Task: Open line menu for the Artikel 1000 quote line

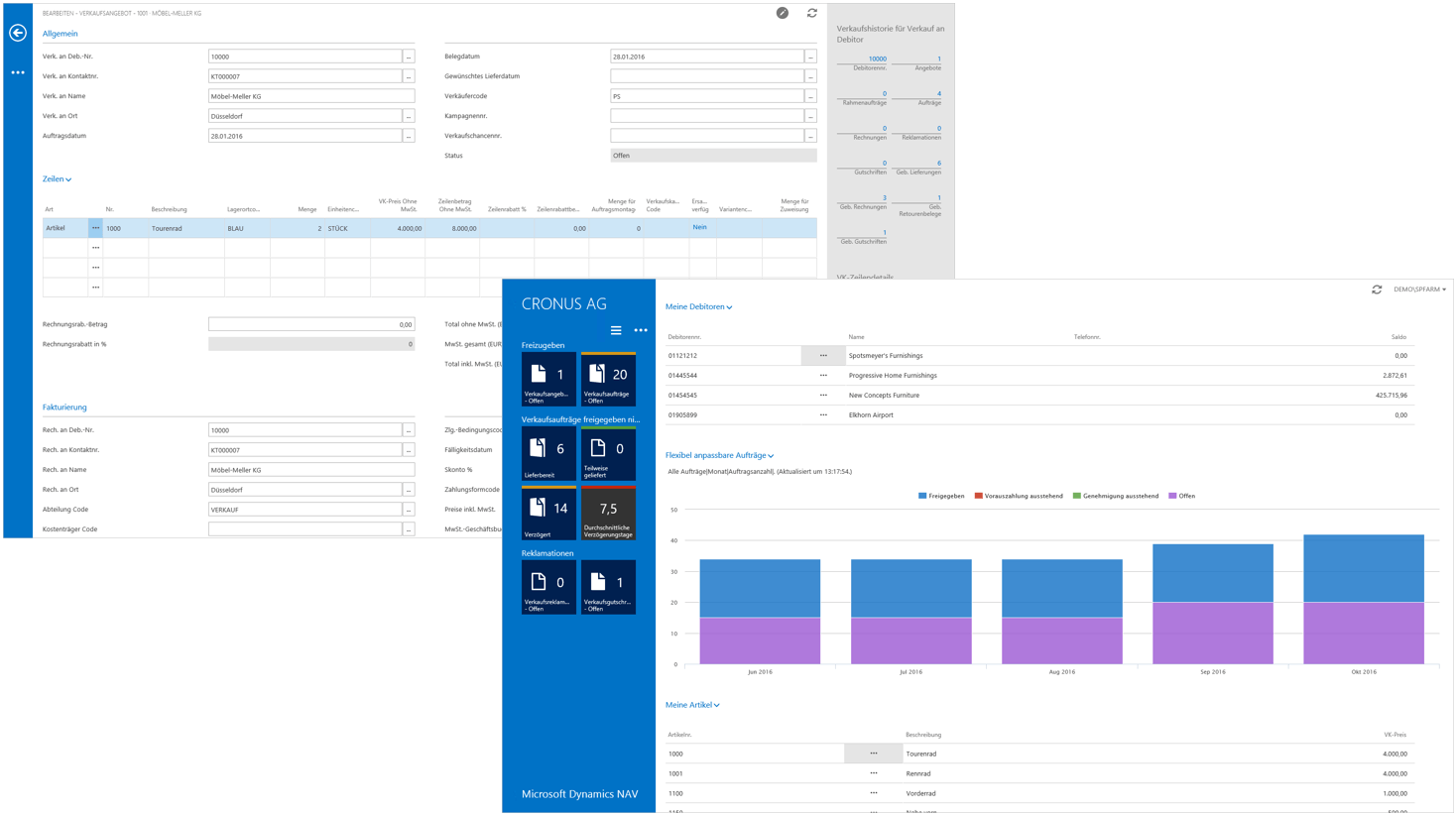Action: pos(95,228)
